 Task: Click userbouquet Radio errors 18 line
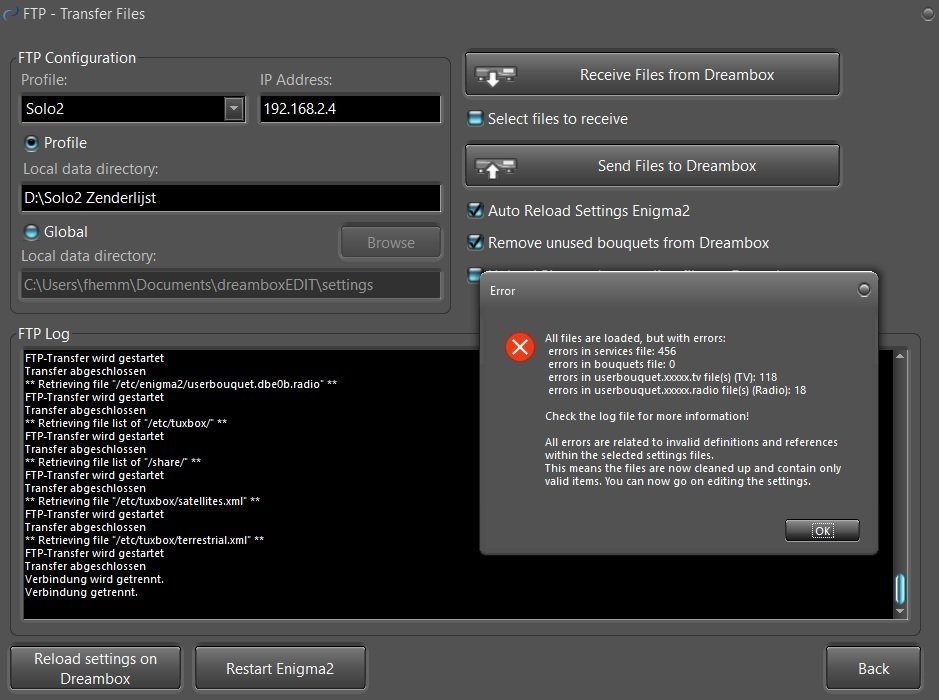coord(677,390)
